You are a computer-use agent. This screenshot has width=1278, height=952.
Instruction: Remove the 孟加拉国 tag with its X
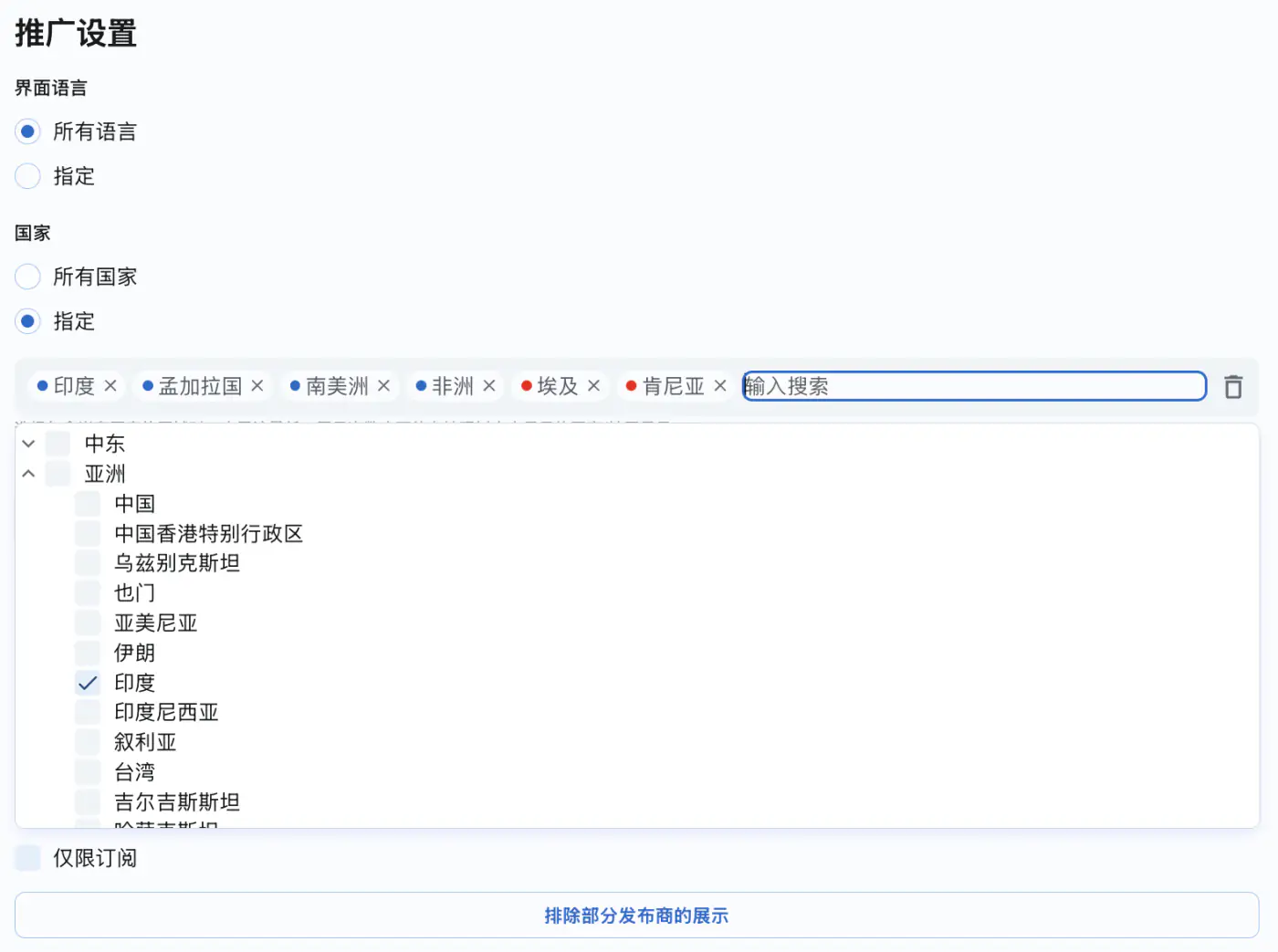pyautogui.click(x=257, y=386)
